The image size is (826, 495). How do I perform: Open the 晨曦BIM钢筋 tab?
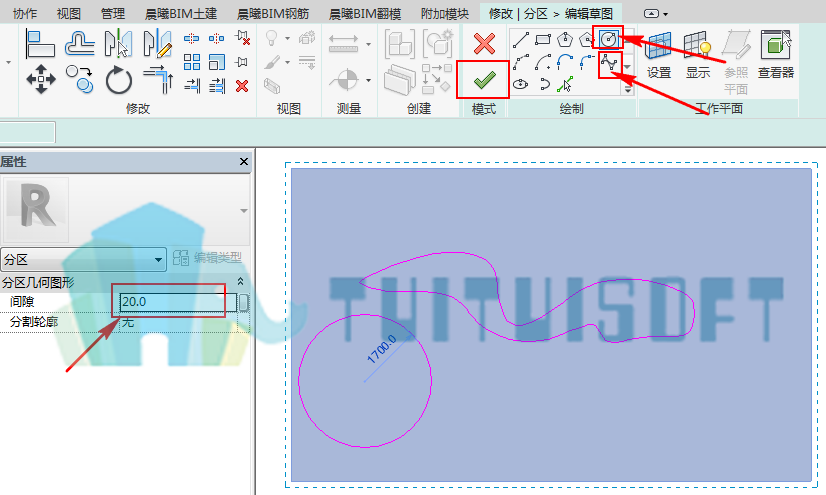coord(273,13)
